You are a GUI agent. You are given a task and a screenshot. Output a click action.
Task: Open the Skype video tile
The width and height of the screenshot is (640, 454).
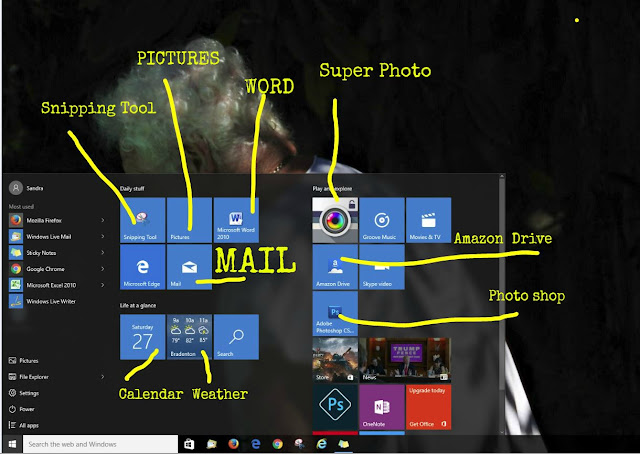[x=382, y=267]
